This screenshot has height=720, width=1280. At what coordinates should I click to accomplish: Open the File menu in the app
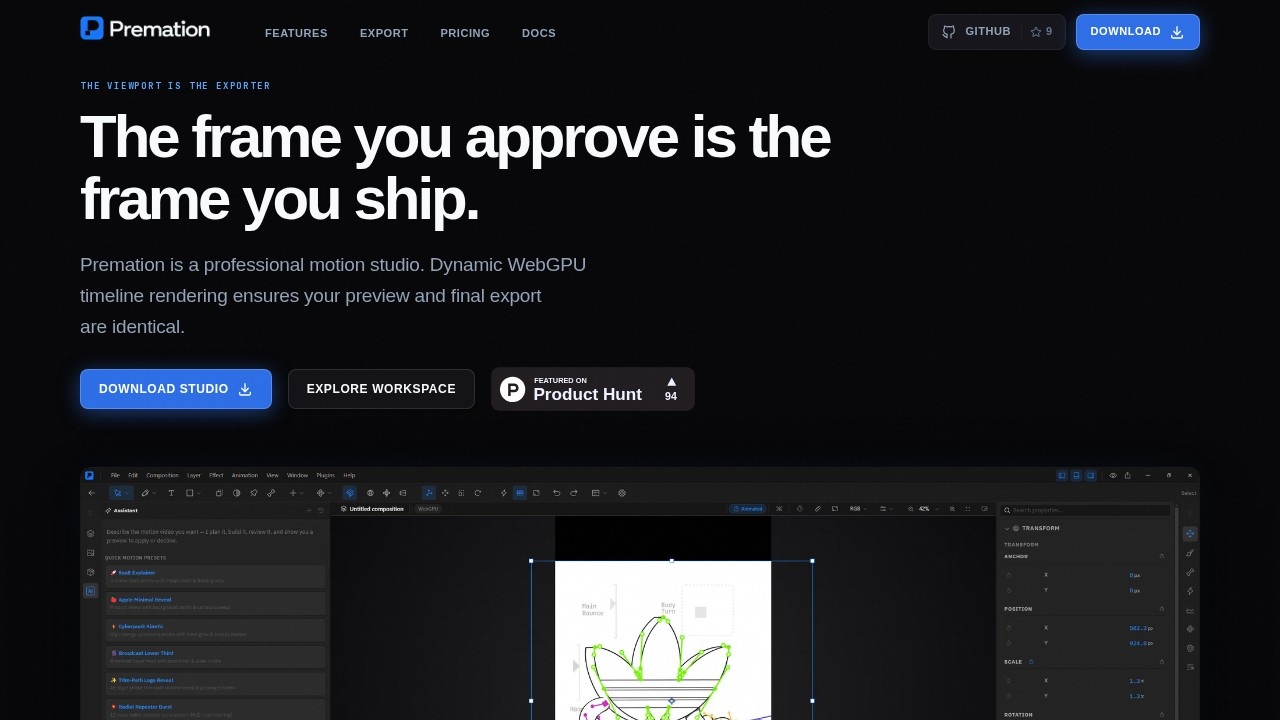pos(115,475)
